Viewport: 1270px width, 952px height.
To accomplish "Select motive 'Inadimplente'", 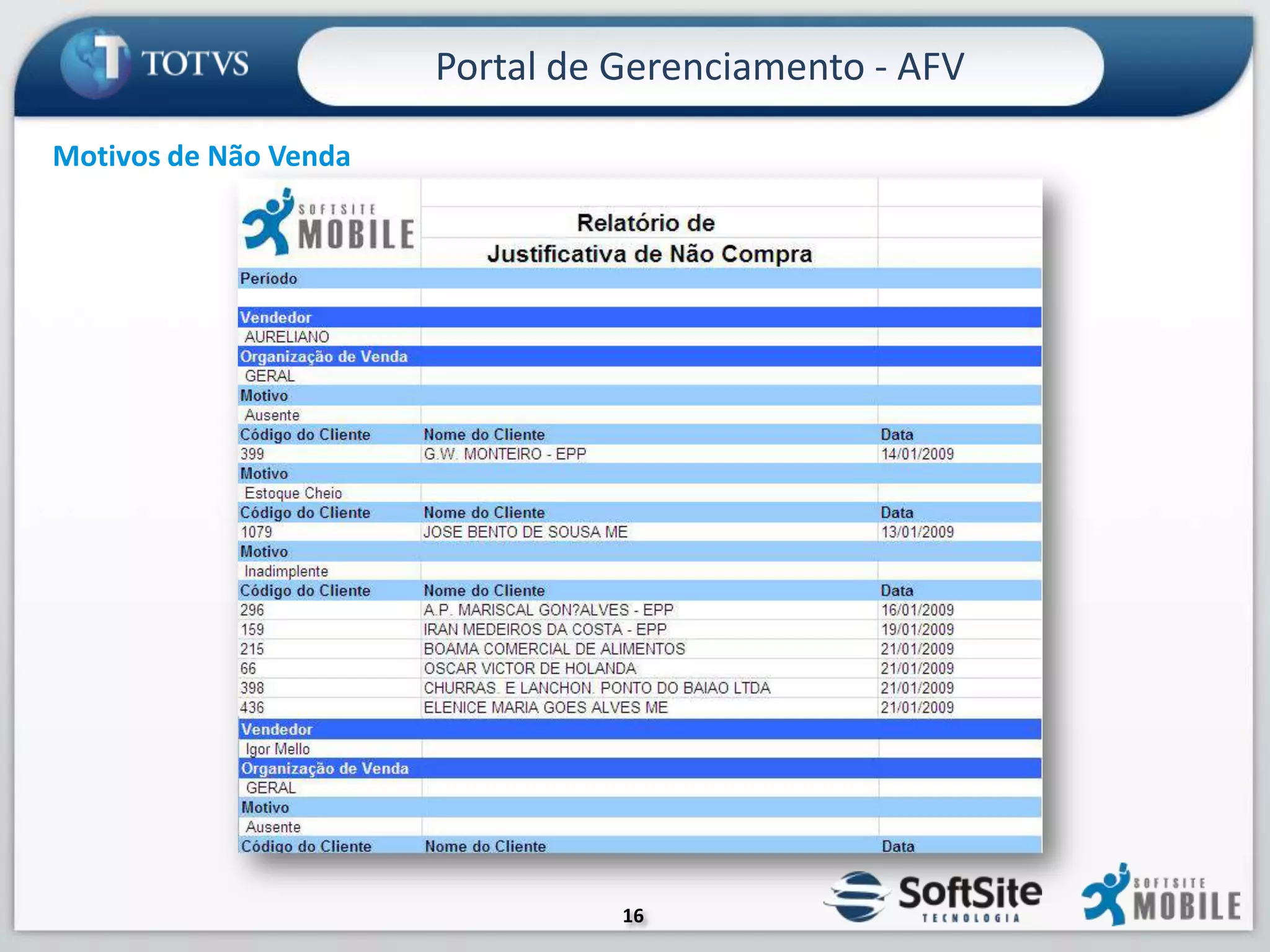I will 286,571.
